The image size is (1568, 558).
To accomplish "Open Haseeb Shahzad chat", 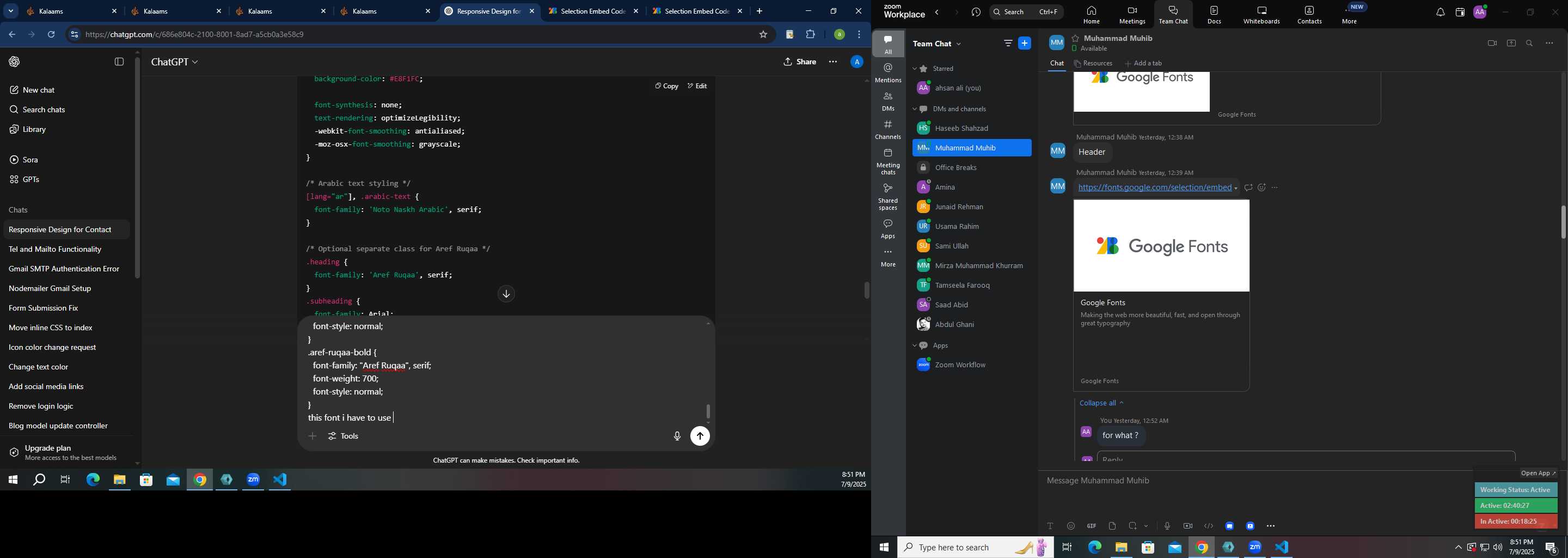I will pyautogui.click(x=971, y=129).
